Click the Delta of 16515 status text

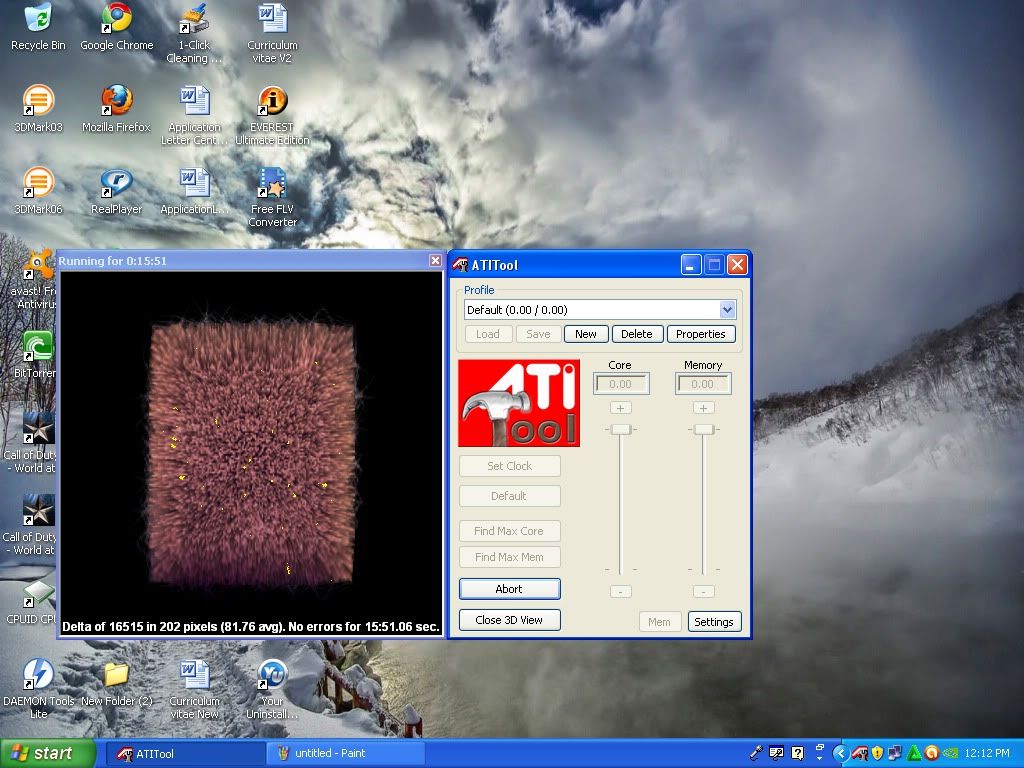[x=251, y=626]
